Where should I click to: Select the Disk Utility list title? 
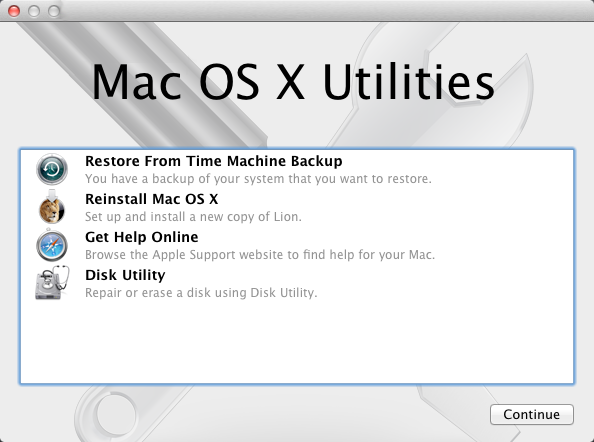click(125, 275)
